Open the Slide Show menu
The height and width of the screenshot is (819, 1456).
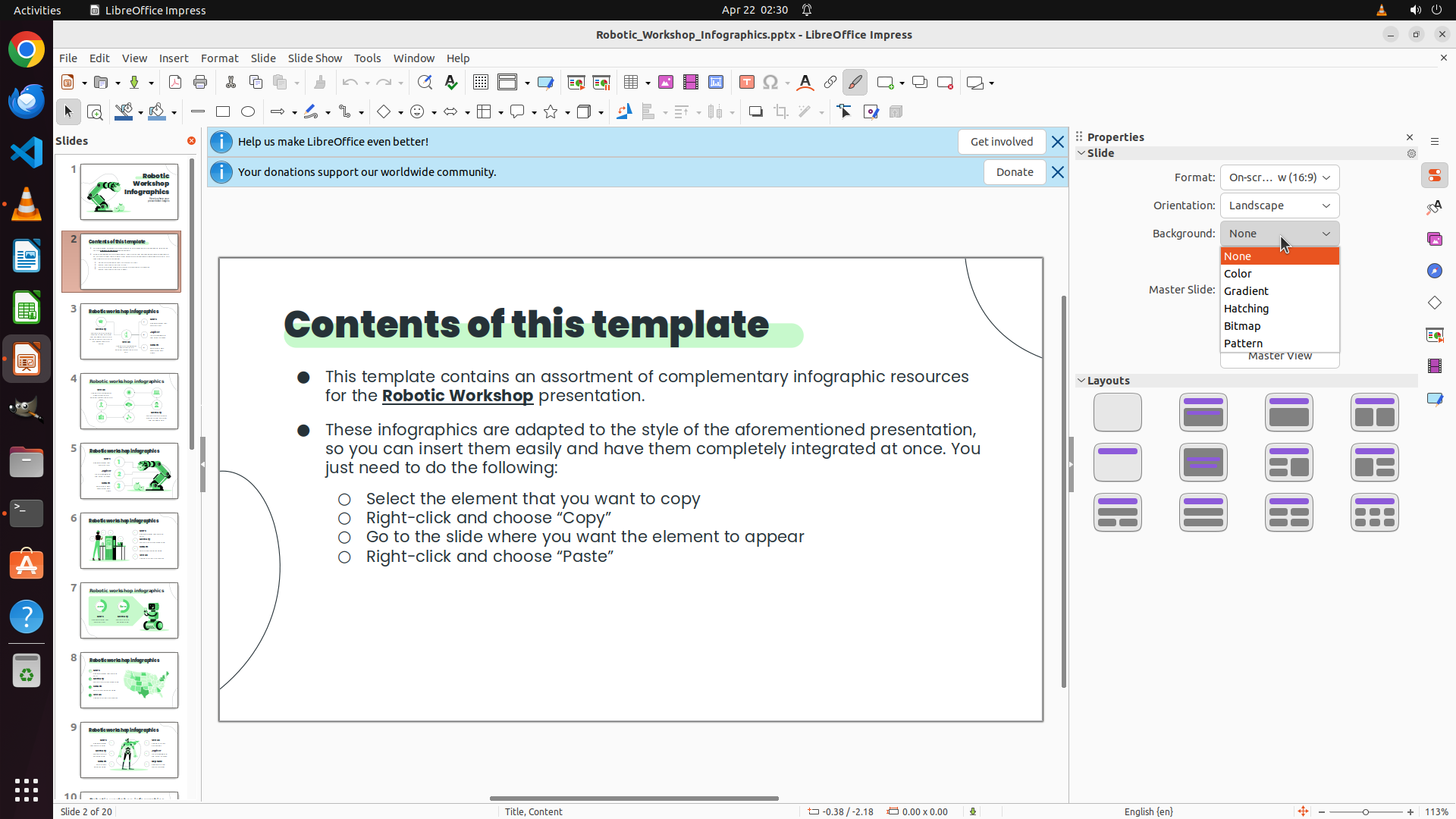[315, 58]
